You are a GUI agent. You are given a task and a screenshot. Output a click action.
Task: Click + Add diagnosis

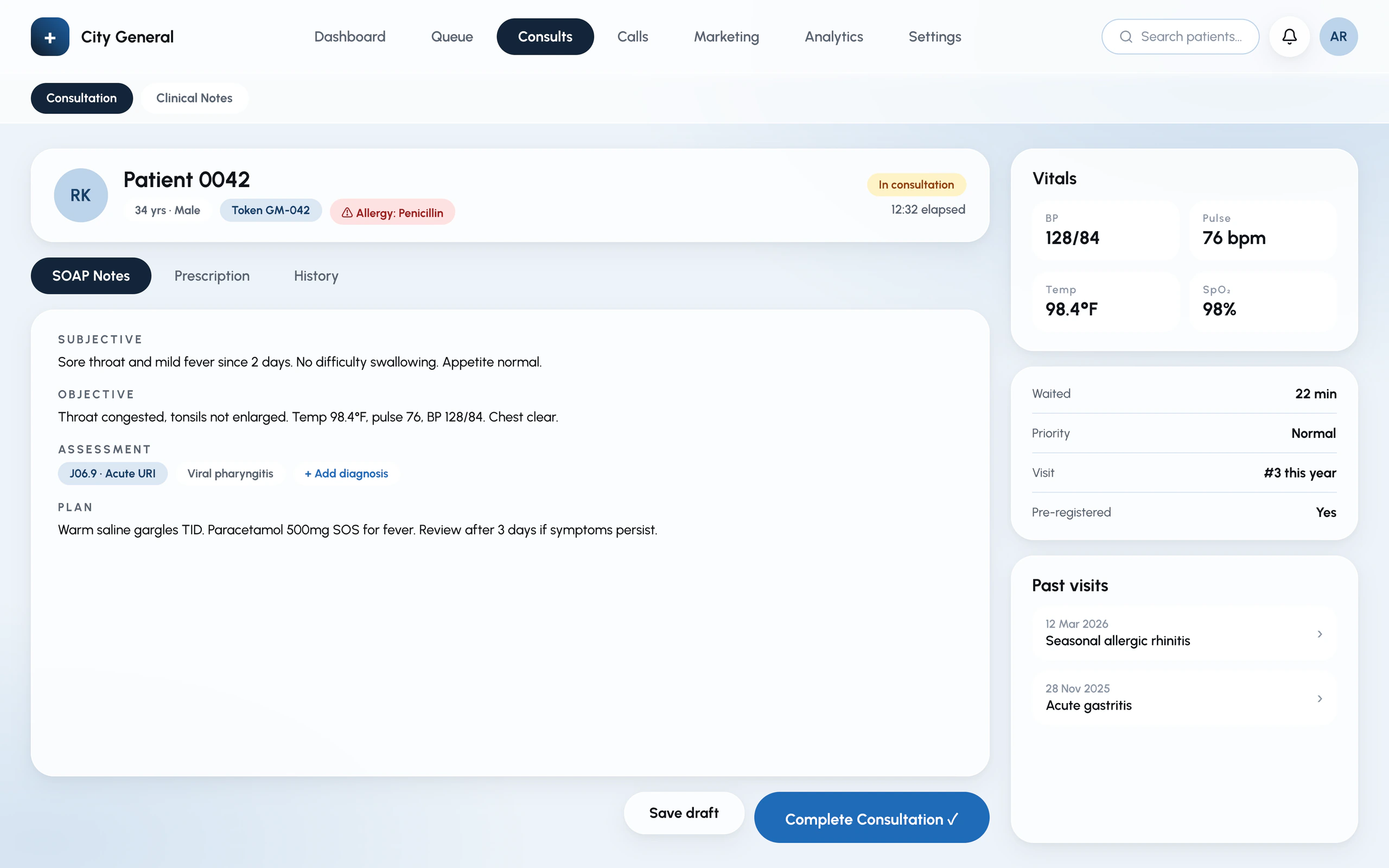pyautogui.click(x=346, y=474)
